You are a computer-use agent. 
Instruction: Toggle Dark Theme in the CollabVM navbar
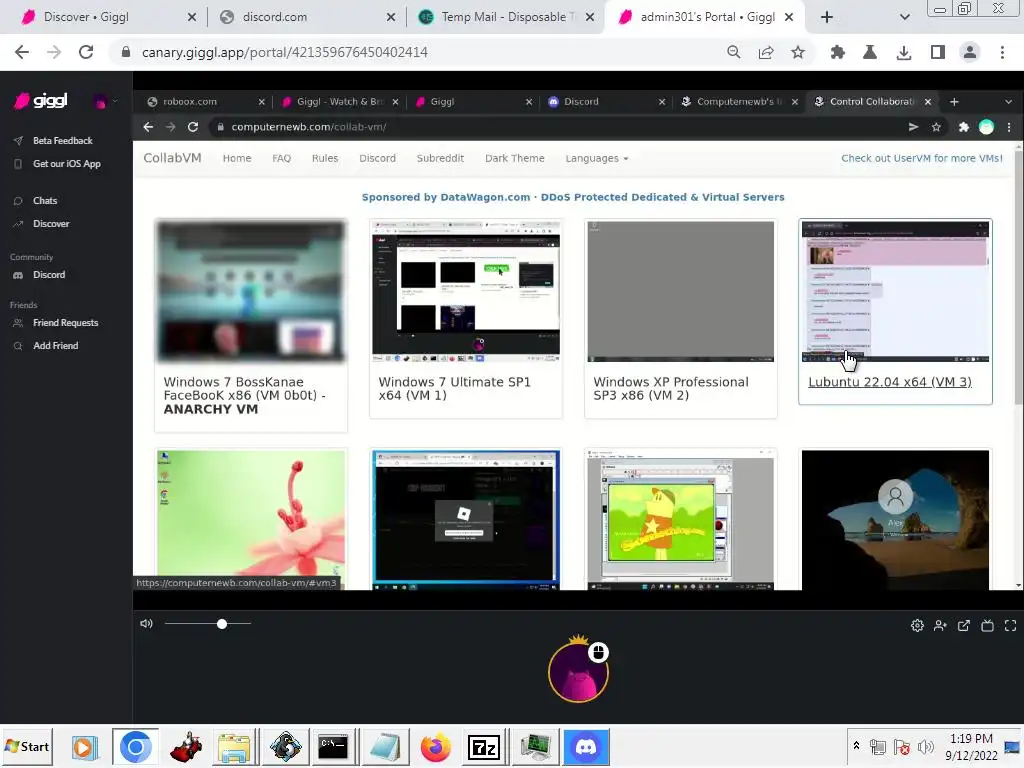[x=515, y=159]
